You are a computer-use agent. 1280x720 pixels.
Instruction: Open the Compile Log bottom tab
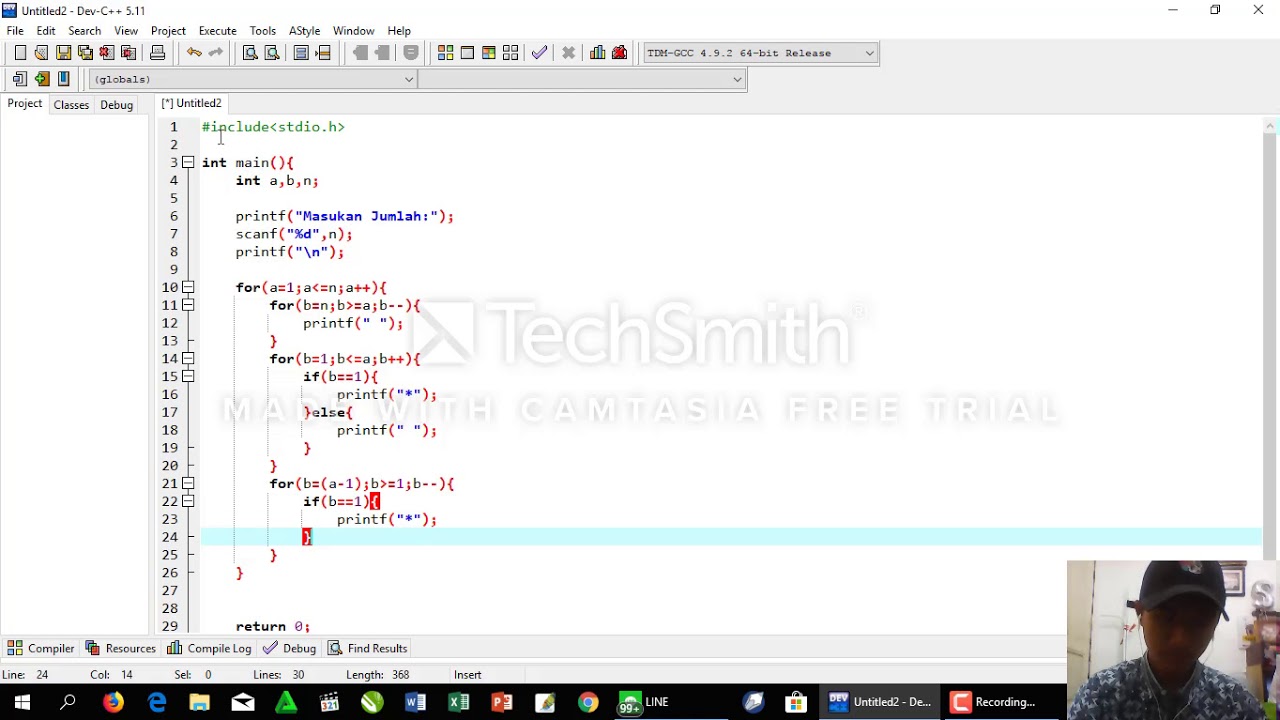(209, 648)
